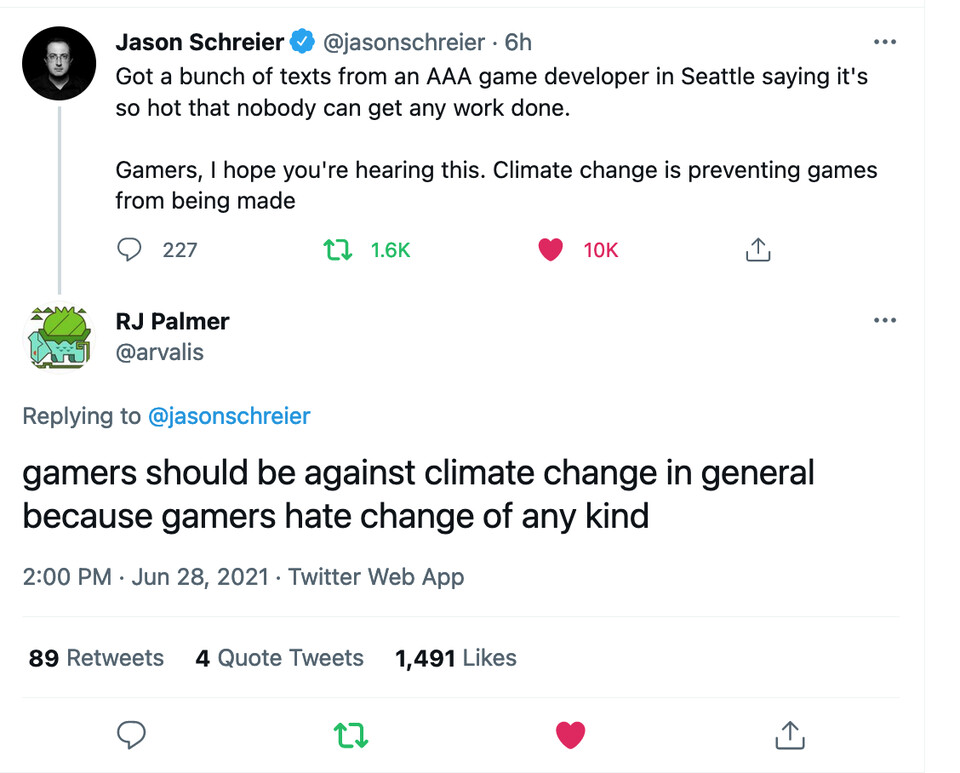The image size is (960, 773).
Task: Unlike Jason Schreier's tweet via heart icon
Action: (550, 249)
